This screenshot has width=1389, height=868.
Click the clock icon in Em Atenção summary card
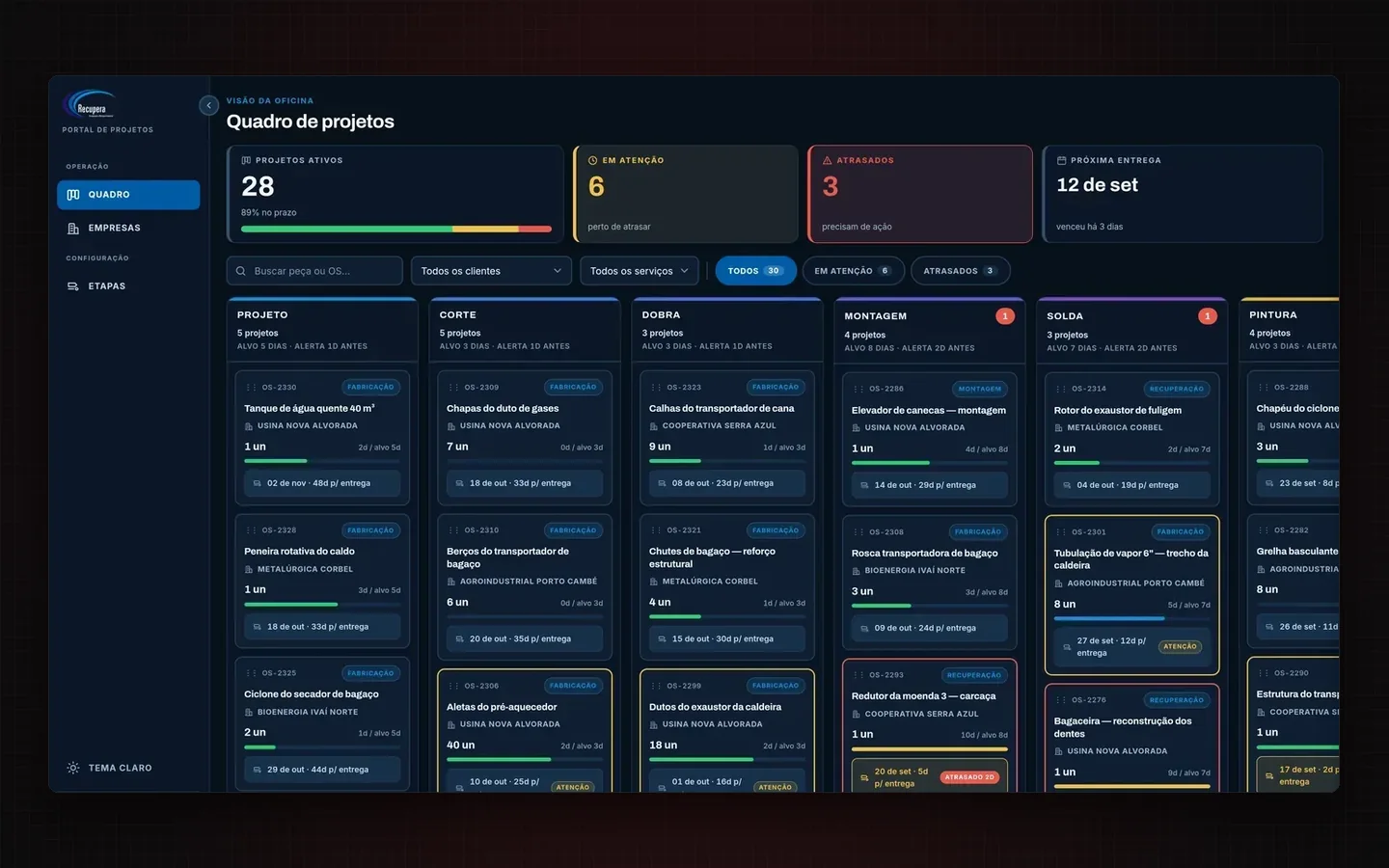(593, 161)
